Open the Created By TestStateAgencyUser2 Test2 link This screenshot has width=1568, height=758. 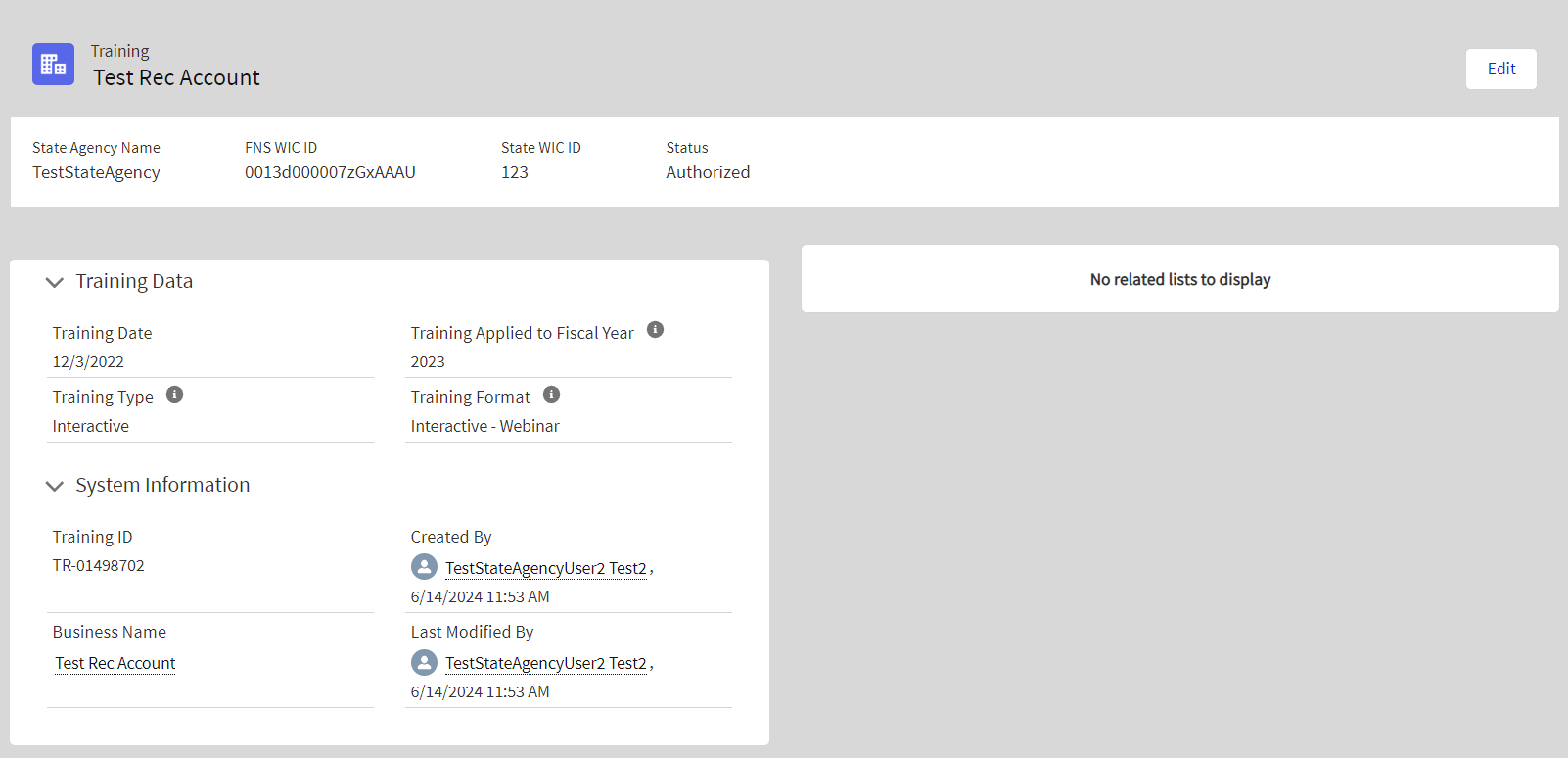pyautogui.click(x=545, y=568)
